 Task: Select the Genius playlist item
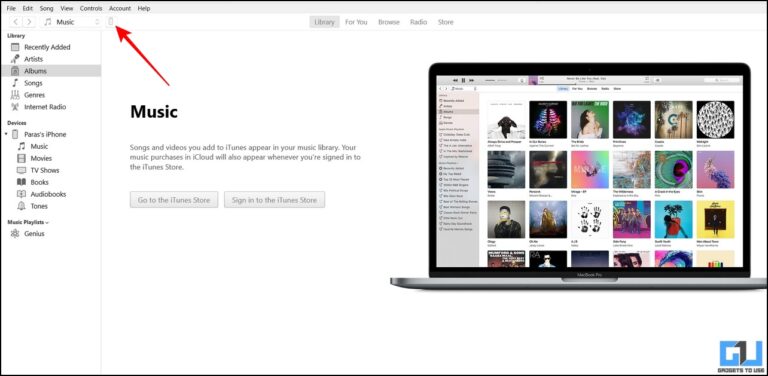coord(34,234)
